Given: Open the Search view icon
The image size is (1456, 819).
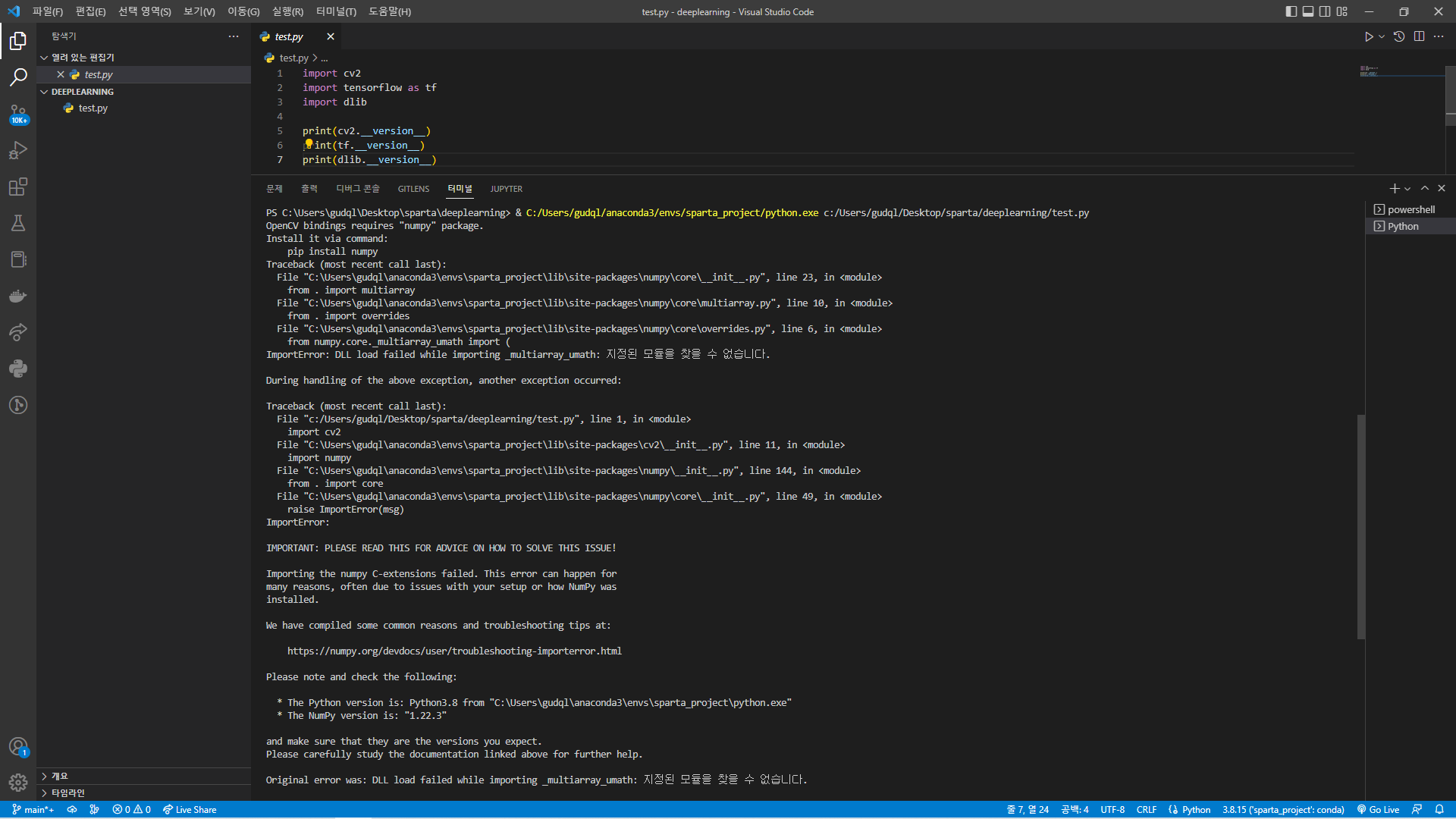Looking at the screenshot, I should [x=18, y=77].
